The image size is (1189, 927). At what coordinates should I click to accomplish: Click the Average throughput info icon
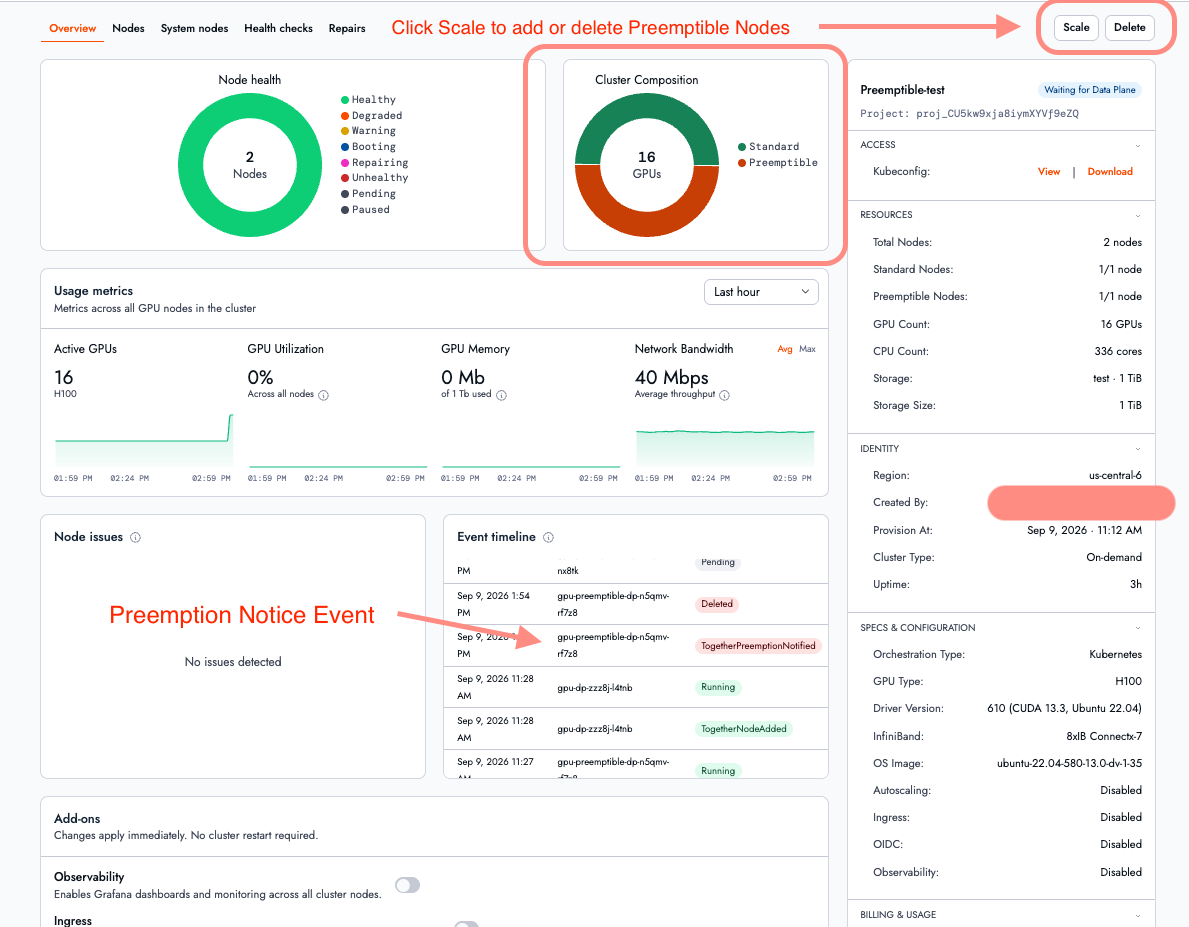[724, 395]
